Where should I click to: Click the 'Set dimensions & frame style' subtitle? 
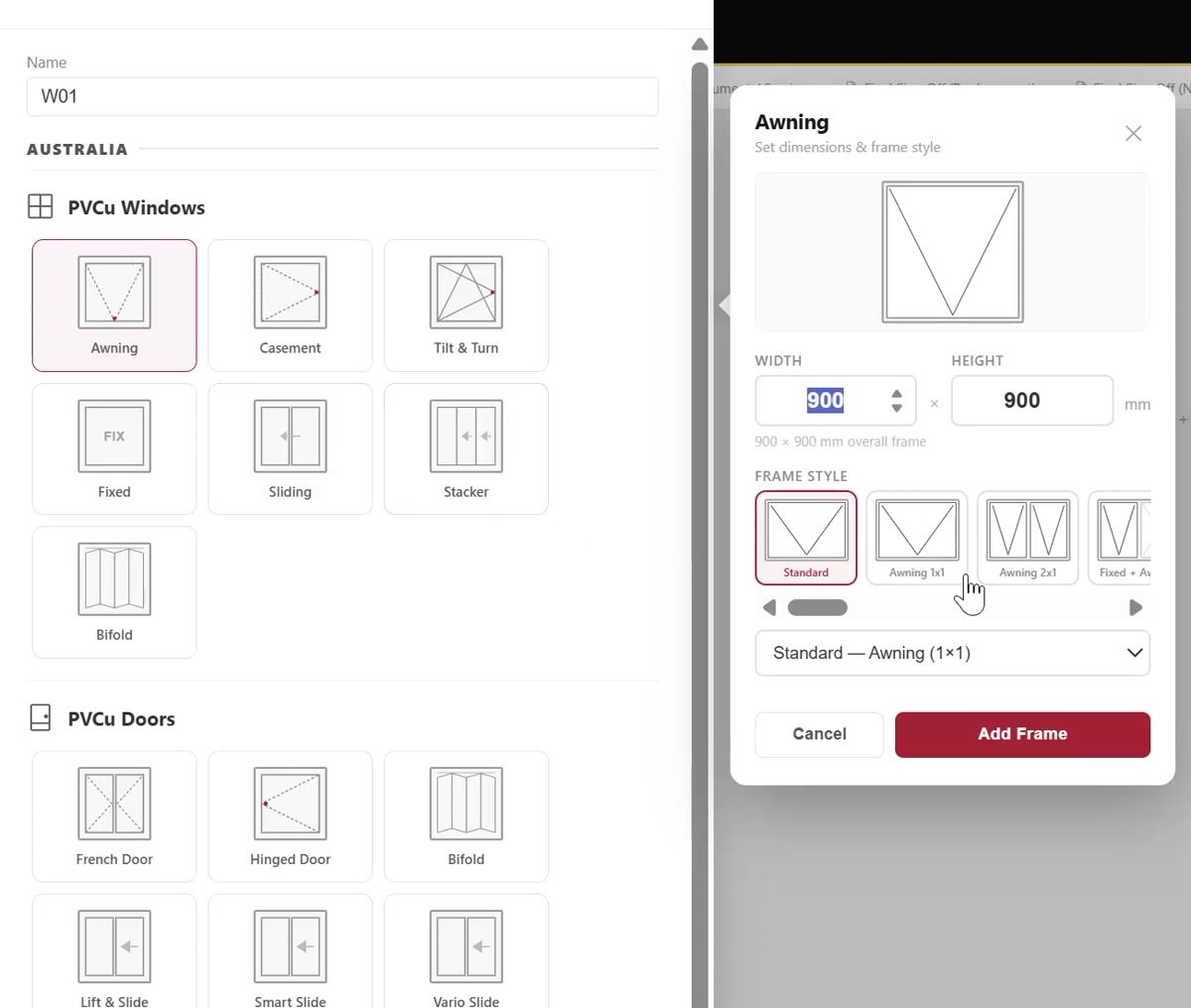[848, 147]
